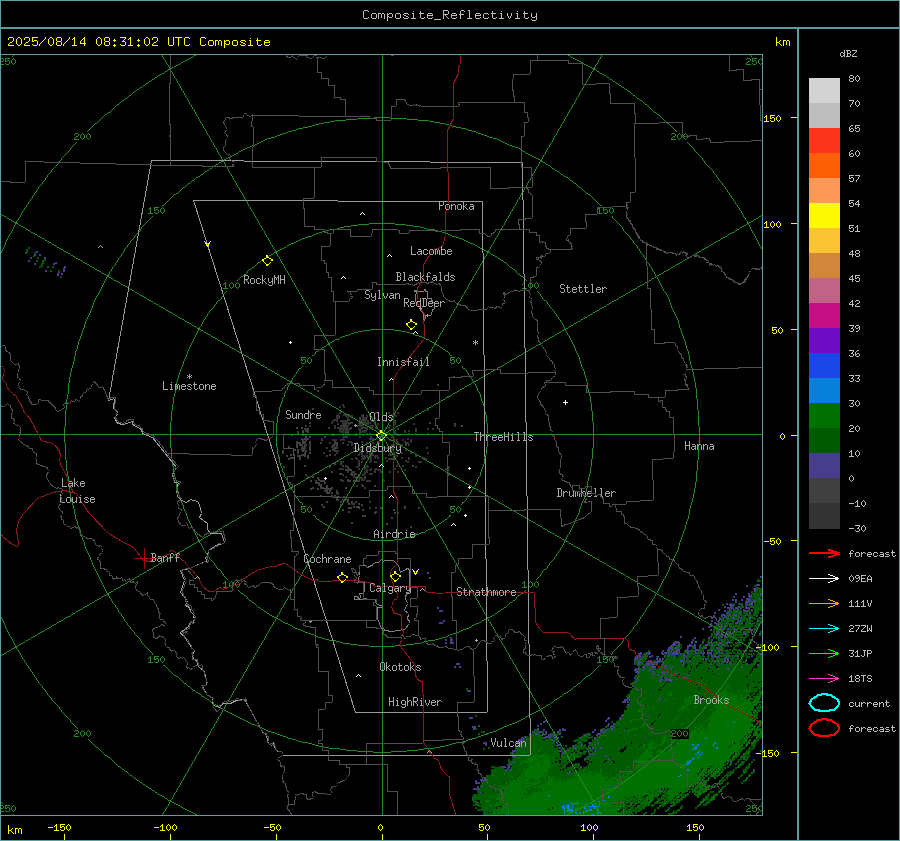Pick the 60 dBZ orange swatch
The image size is (900, 841).
point(824,165)
